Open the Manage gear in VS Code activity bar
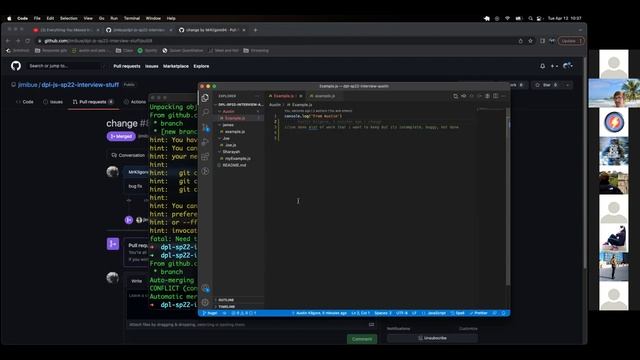640x360 pixels. [x=205, y=302]
